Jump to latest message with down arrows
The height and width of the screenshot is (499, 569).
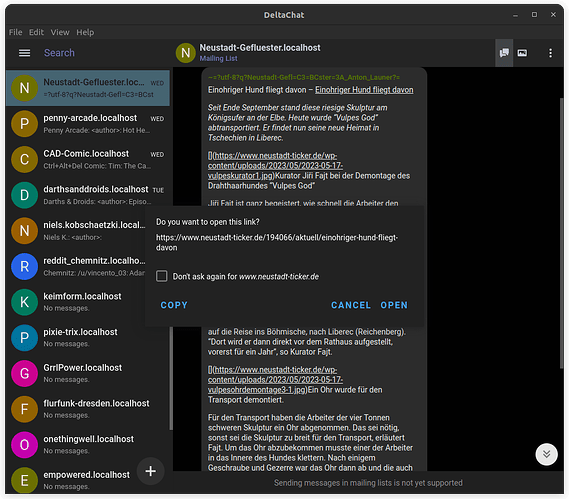click(547, 454)
